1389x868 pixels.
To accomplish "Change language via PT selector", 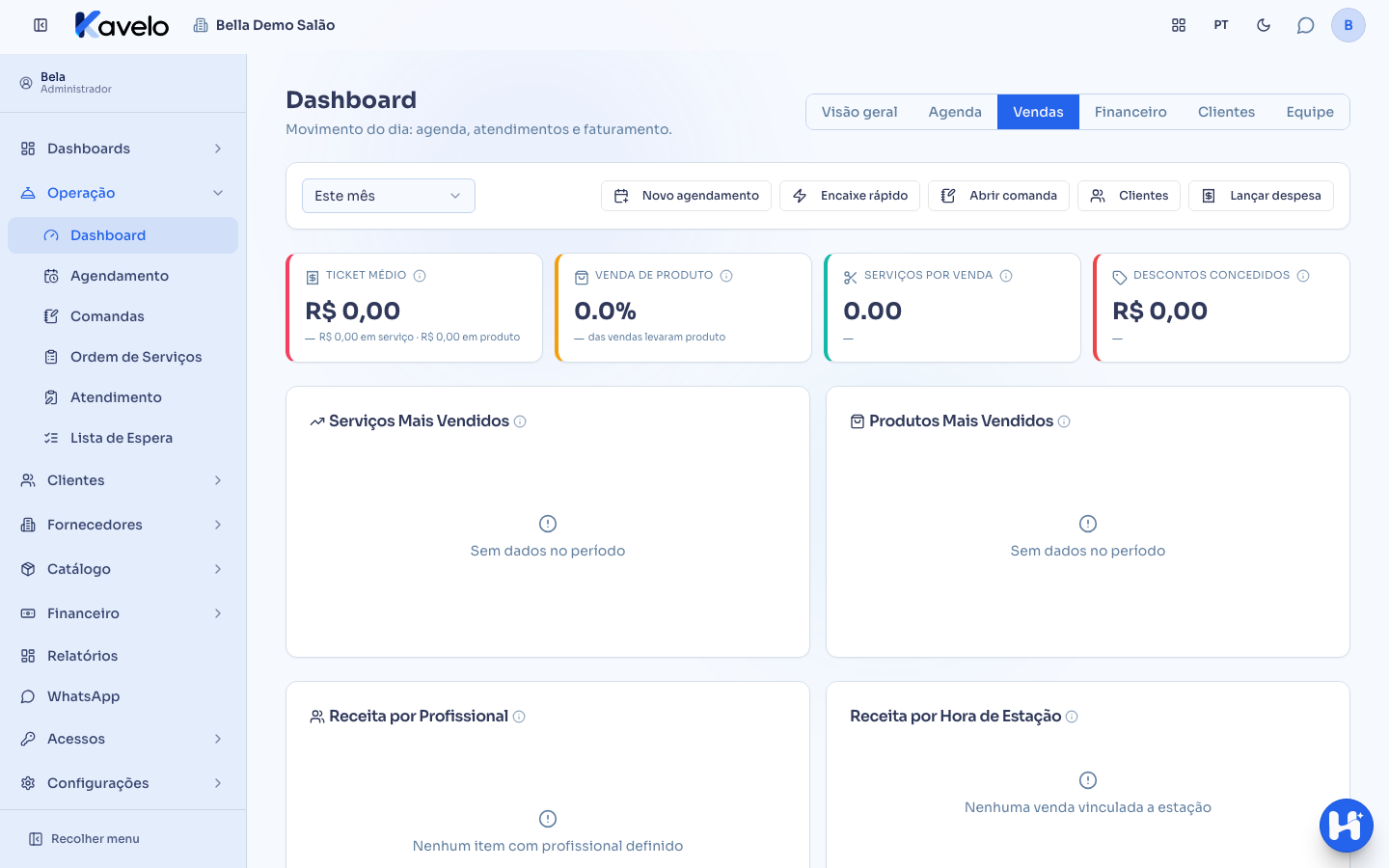I will (x=1221, y=25).
